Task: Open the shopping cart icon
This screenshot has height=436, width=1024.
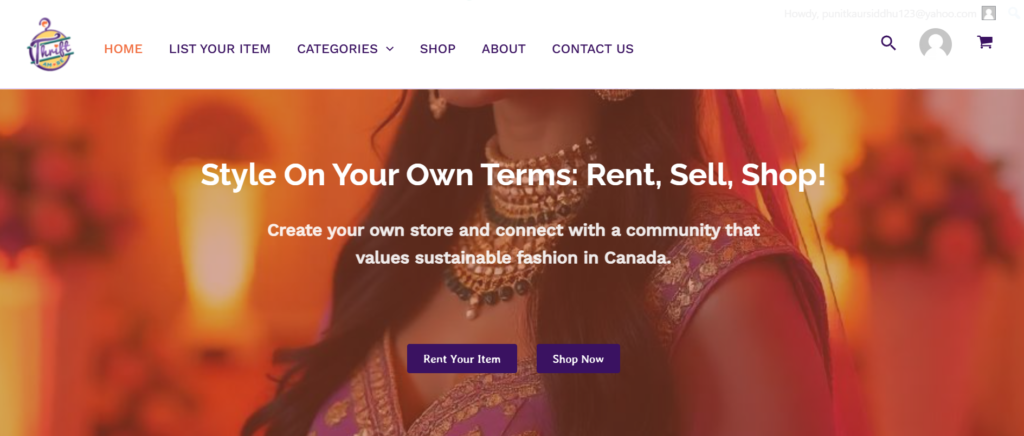Action: click(985, 43)
